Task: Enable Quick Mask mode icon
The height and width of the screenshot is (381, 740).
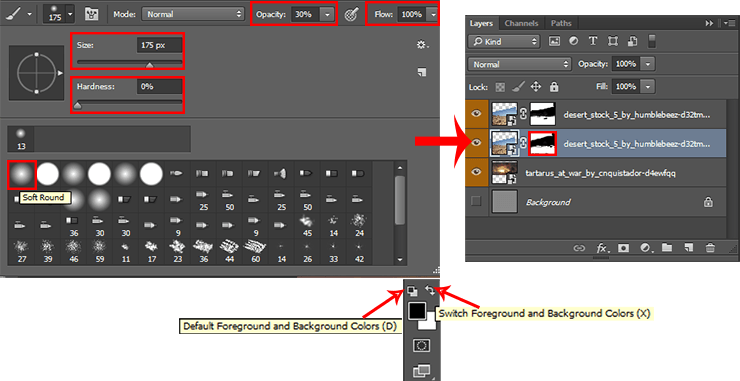Action: click(421, 346)
